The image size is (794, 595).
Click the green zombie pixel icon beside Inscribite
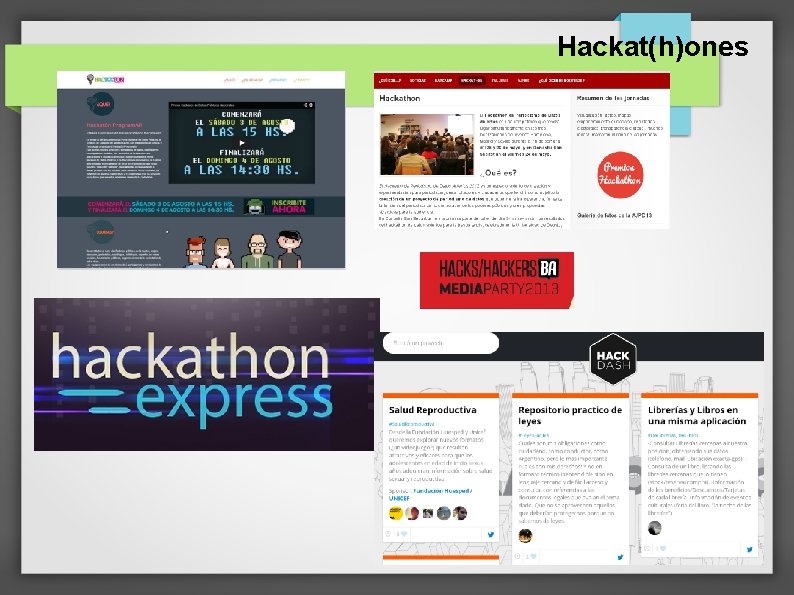pos(255,206)
